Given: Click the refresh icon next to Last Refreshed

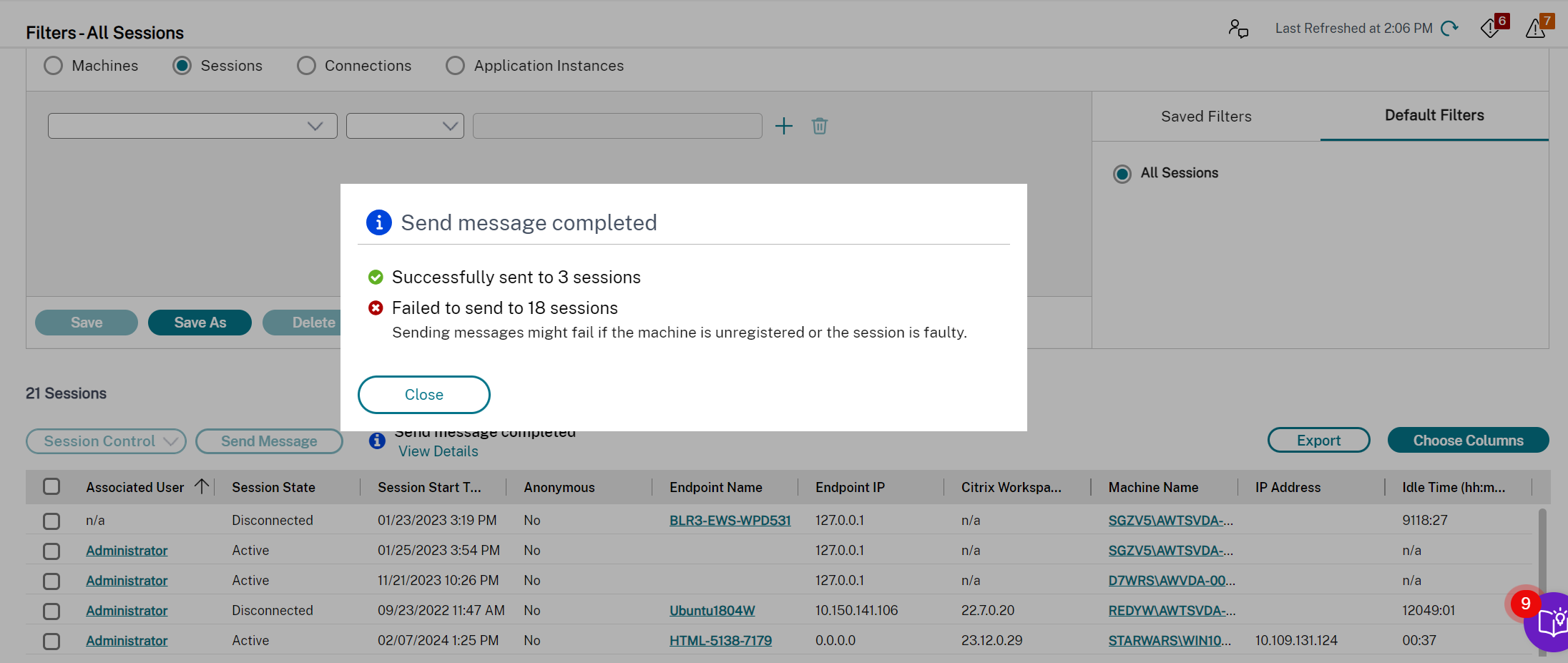Looking at the screenshot, I should [1449, 29].
